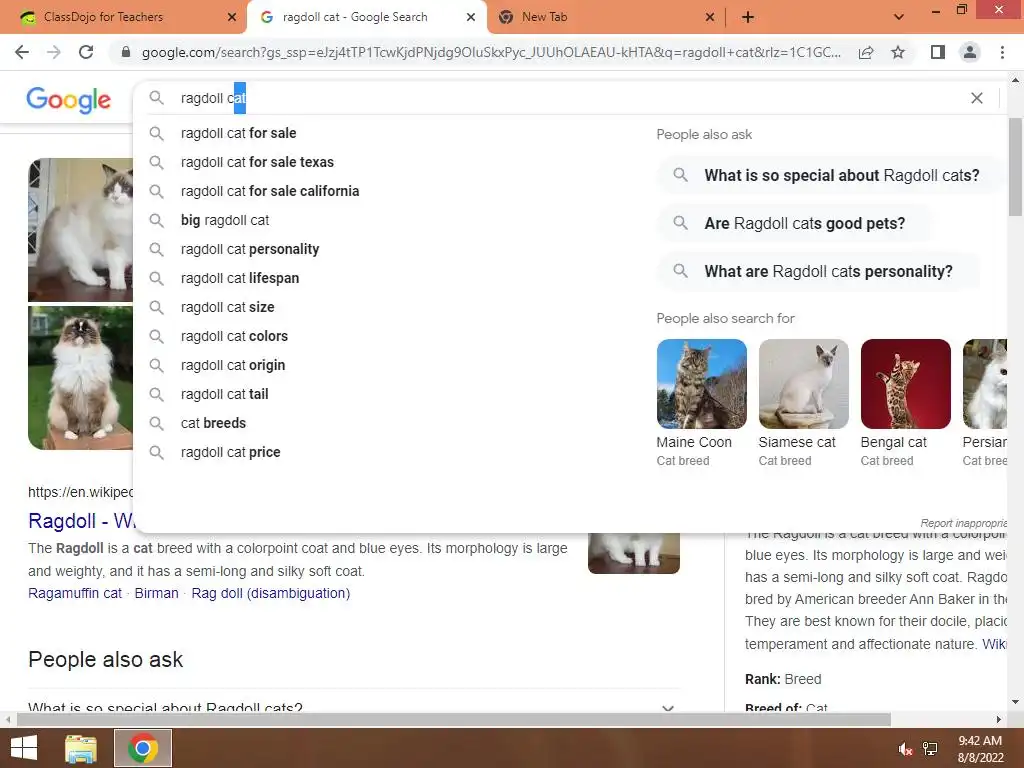
Task: Open the top ragdoll cat image result
Action: [80, 230]
